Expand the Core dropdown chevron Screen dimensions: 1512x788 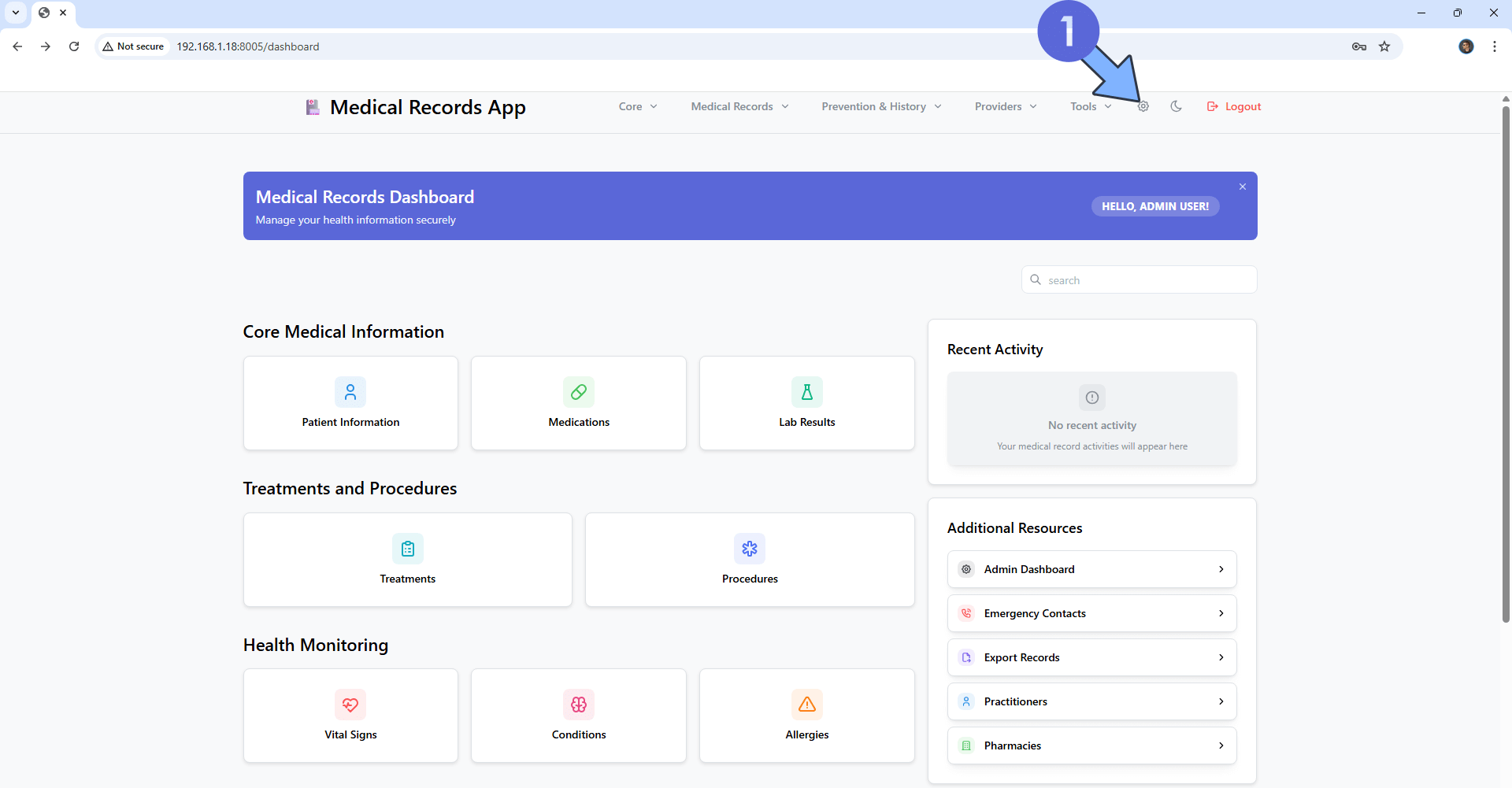click(x=654, y=107)
